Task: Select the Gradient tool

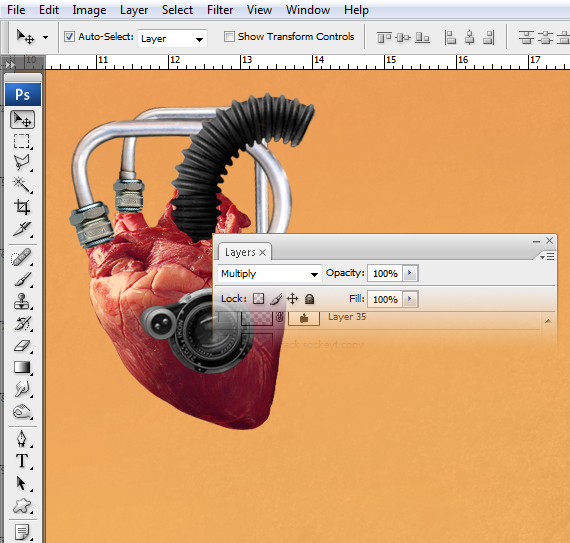Action: tap(22, 367)
